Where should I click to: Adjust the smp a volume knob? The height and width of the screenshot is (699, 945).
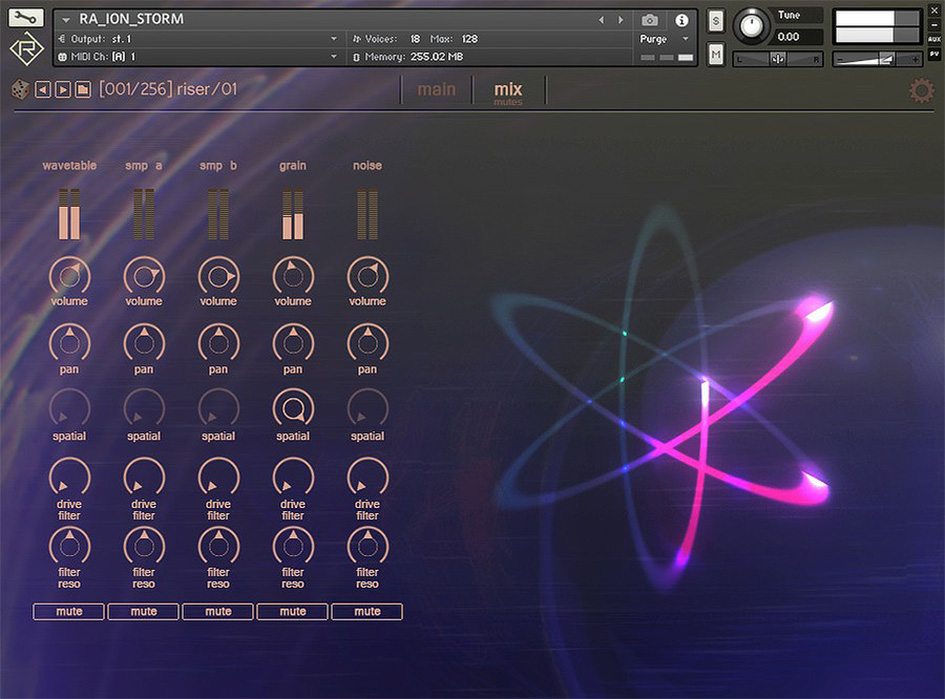point(144,277)
